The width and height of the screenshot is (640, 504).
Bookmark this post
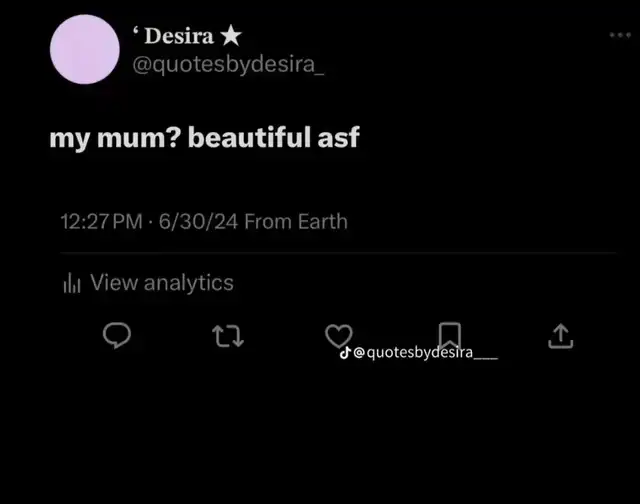[x=450, y=336]
